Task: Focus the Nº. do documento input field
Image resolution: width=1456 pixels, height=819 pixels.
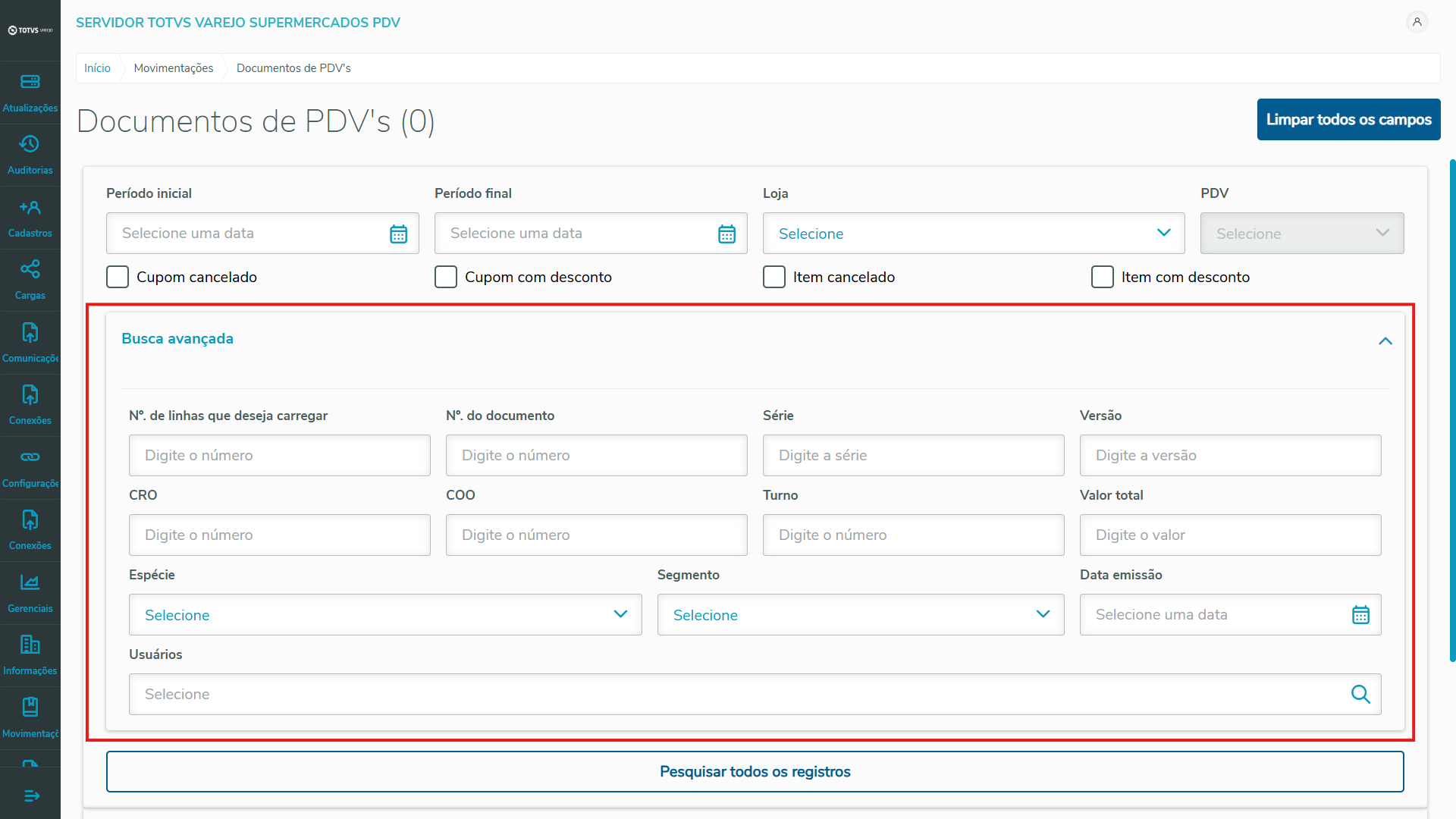Action: (596, 455)
